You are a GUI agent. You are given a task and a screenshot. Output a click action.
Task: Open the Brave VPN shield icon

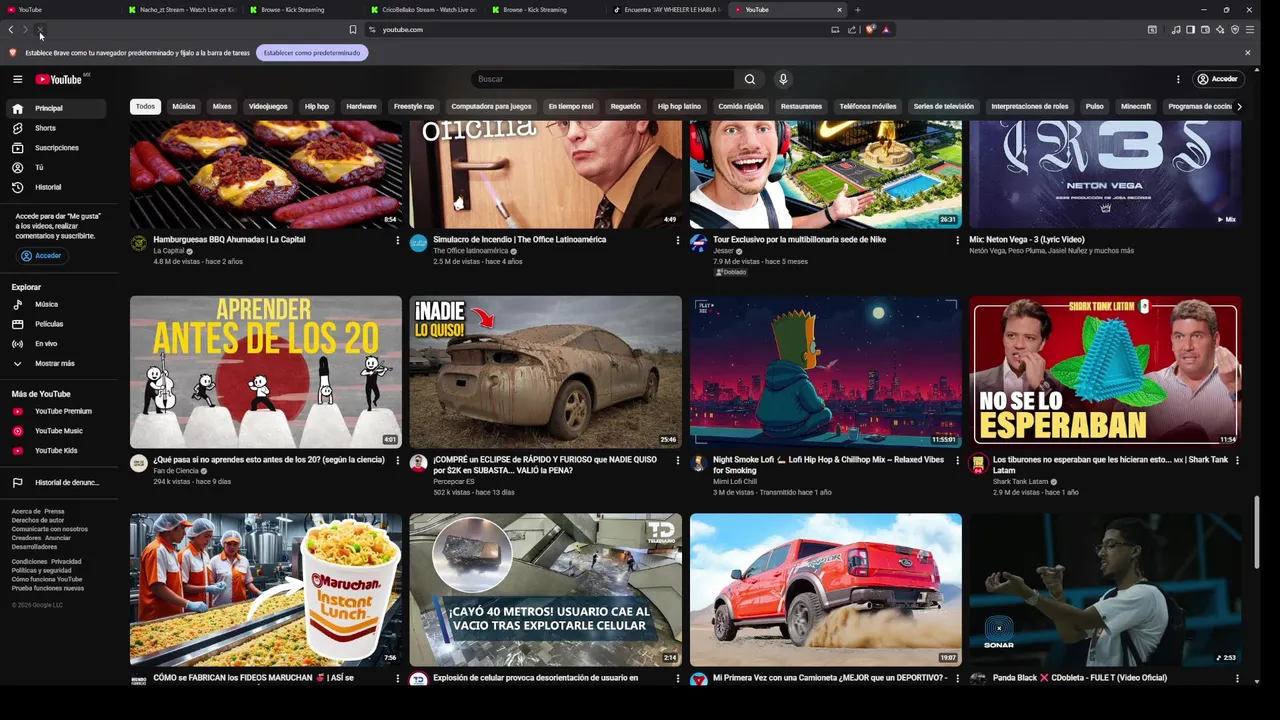pos(1235,30)
